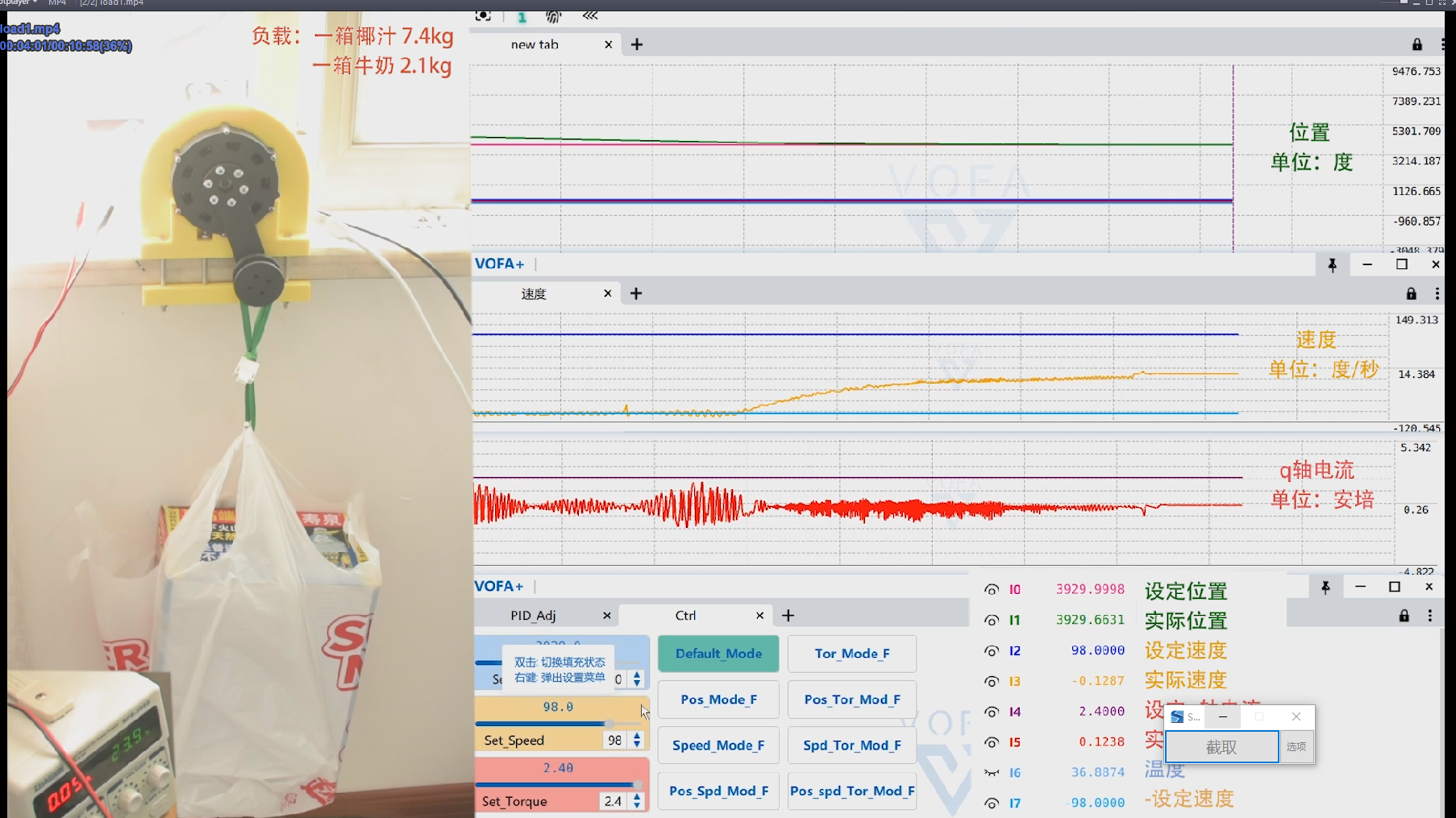This screenshot has height=818, width=1456.
Task: Click I0 value 3929.9998
Action: pyautogui.click(x=1090, y=589)
